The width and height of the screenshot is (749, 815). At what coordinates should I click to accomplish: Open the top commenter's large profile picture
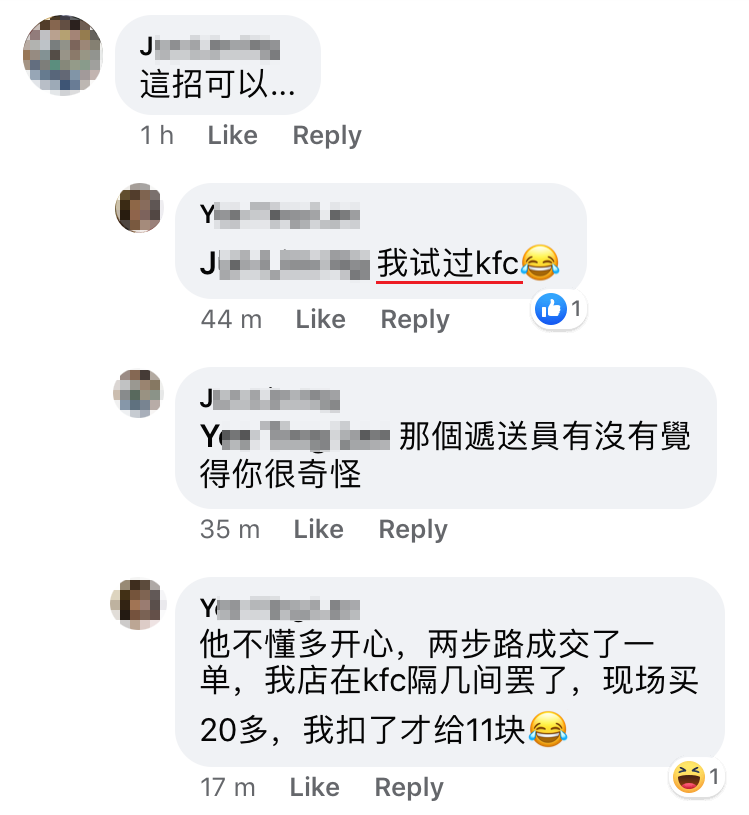(63, 55)
